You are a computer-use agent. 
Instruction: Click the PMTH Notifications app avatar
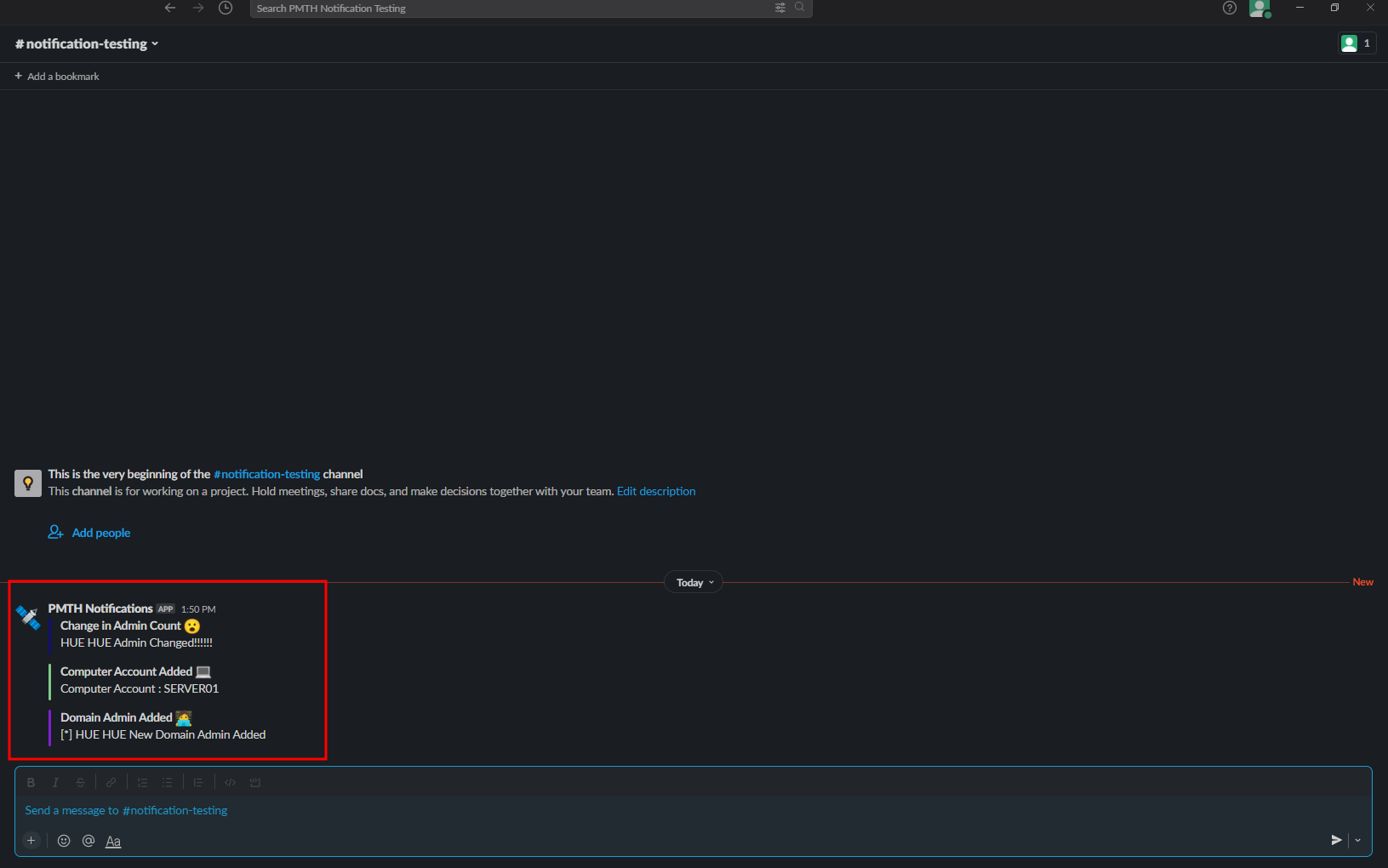tap(28, 618)
